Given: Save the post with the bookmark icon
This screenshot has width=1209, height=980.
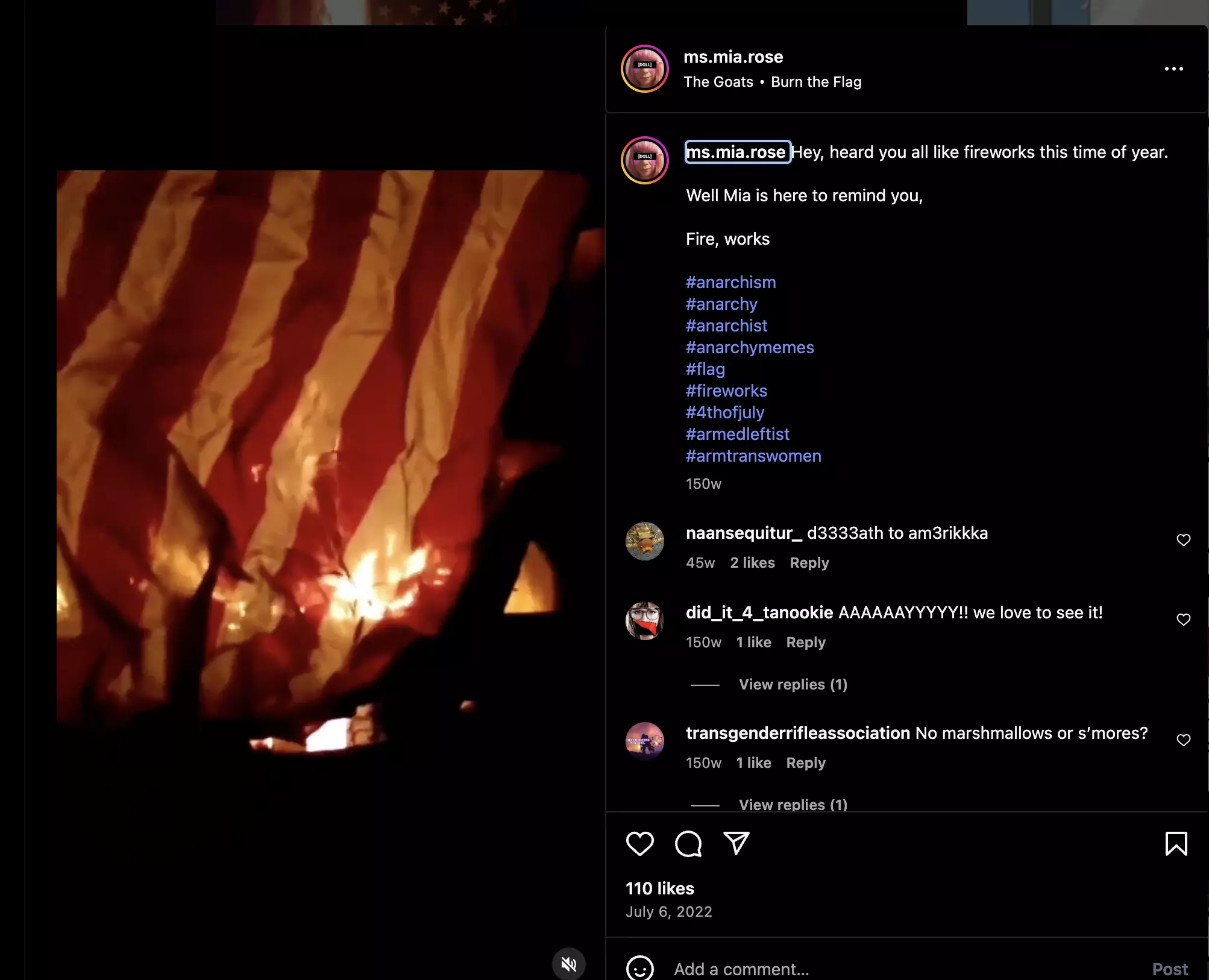Looking at the screenshot, I should (x=1176, y=843).
